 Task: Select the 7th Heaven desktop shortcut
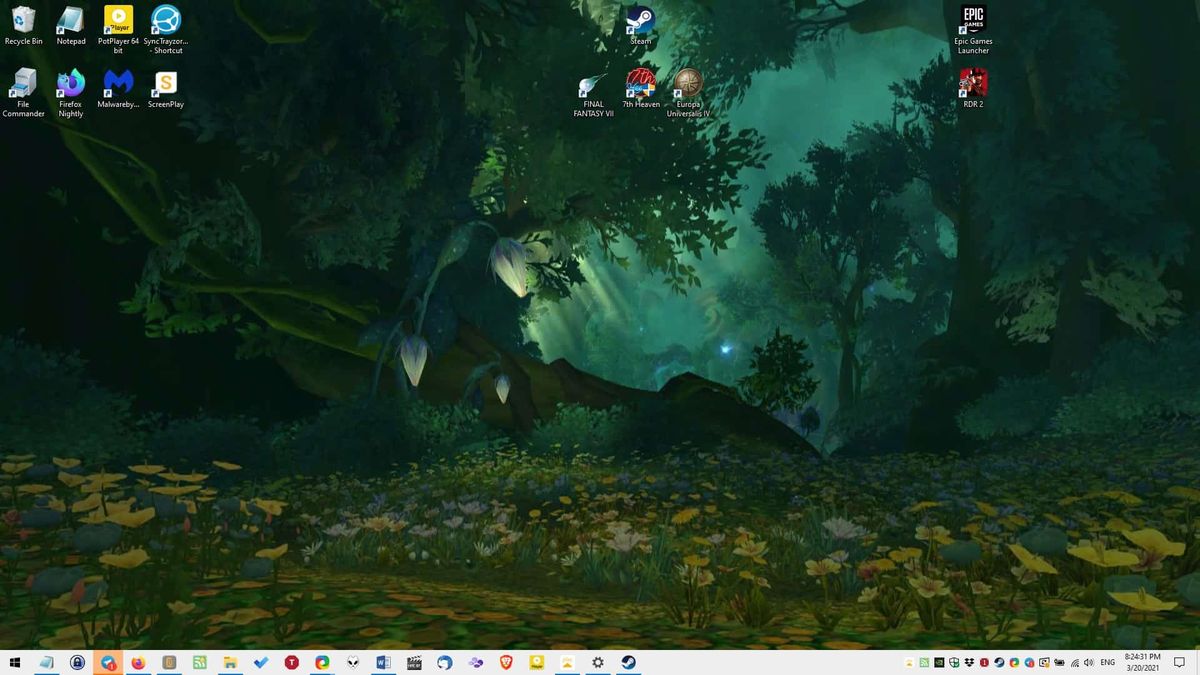click(x=641, y=89)
